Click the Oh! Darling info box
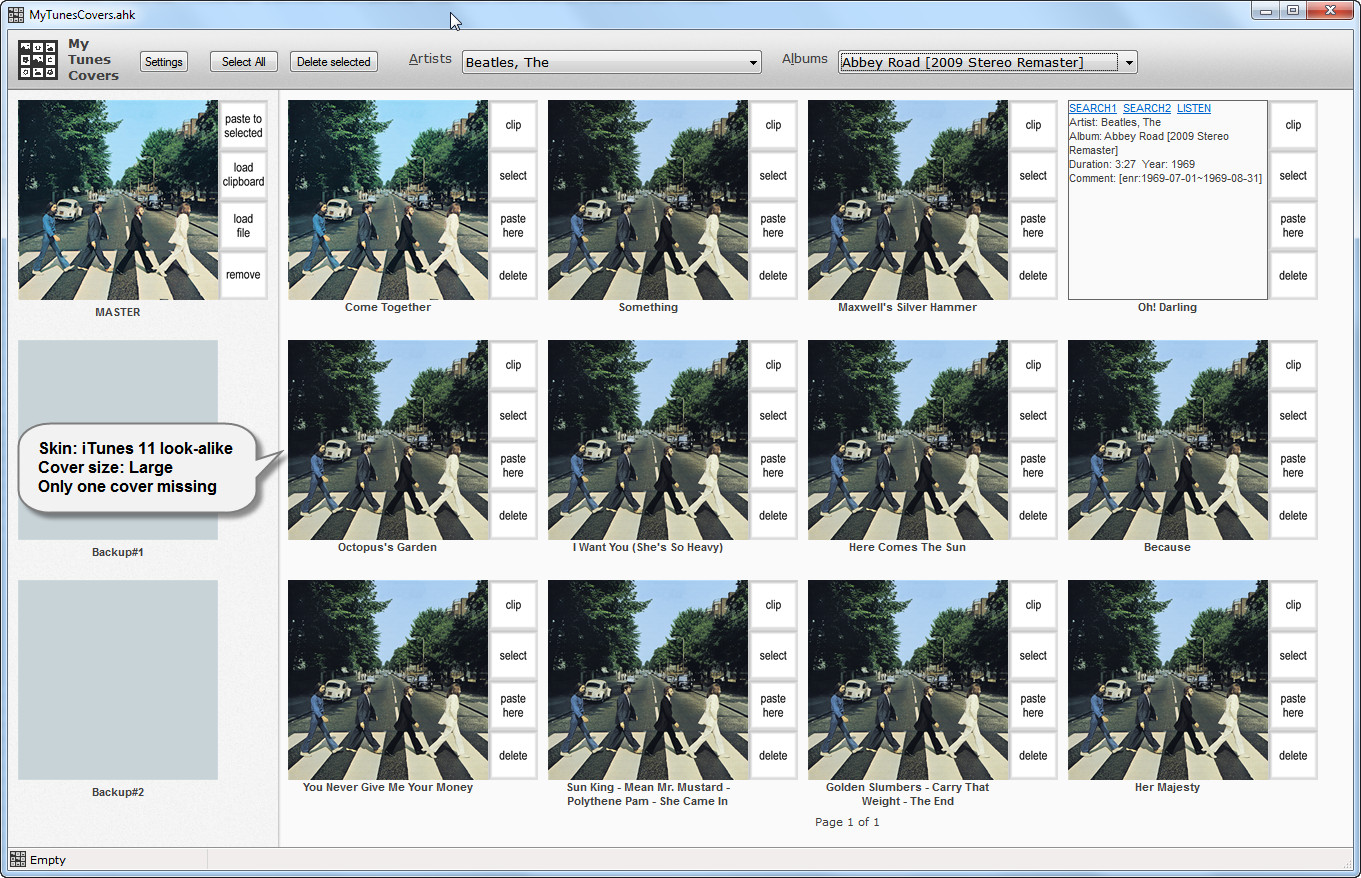This screenshot has width=1361, height=878. pyautogui.click(x=1168, y=200)
